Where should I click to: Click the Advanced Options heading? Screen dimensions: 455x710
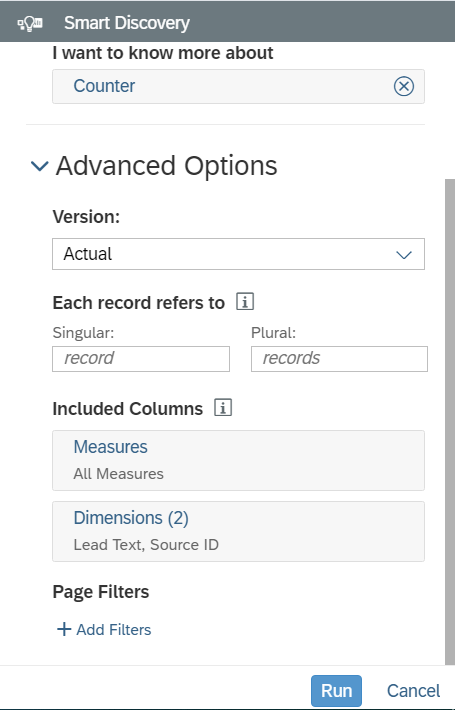click(x=166, y=166)
